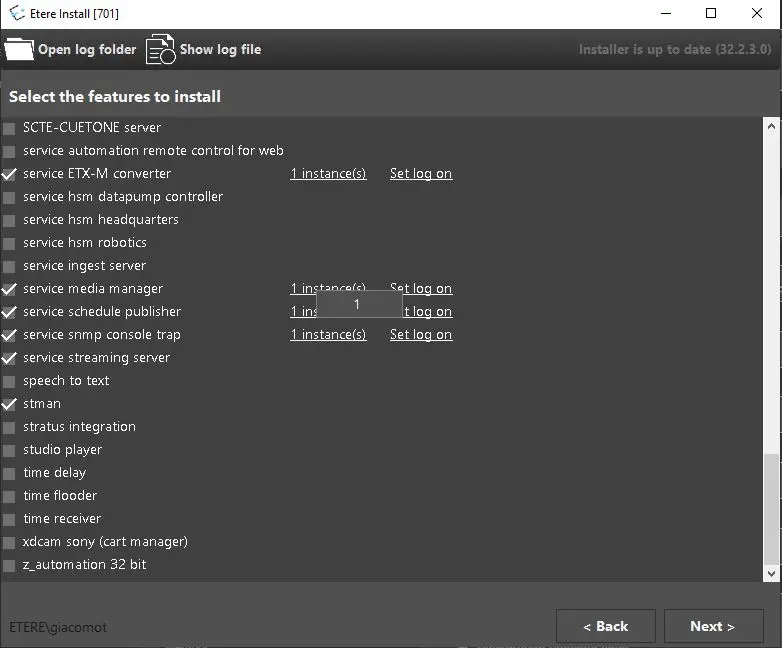Enable the SCTE-CUETONE server checkbox
This screenshot has width=782, height=648.
pyautogui.click(x=10, y=128)
